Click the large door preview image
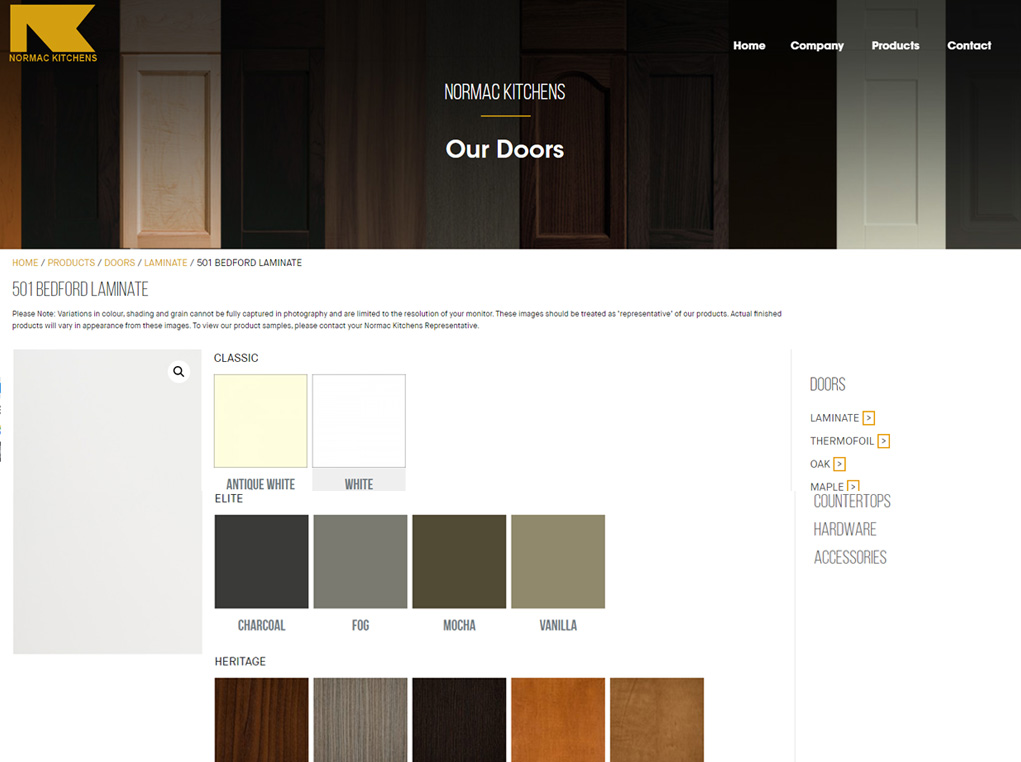Image resolution: width=1021 pixels, height=762 pixels. pos(107,501)
